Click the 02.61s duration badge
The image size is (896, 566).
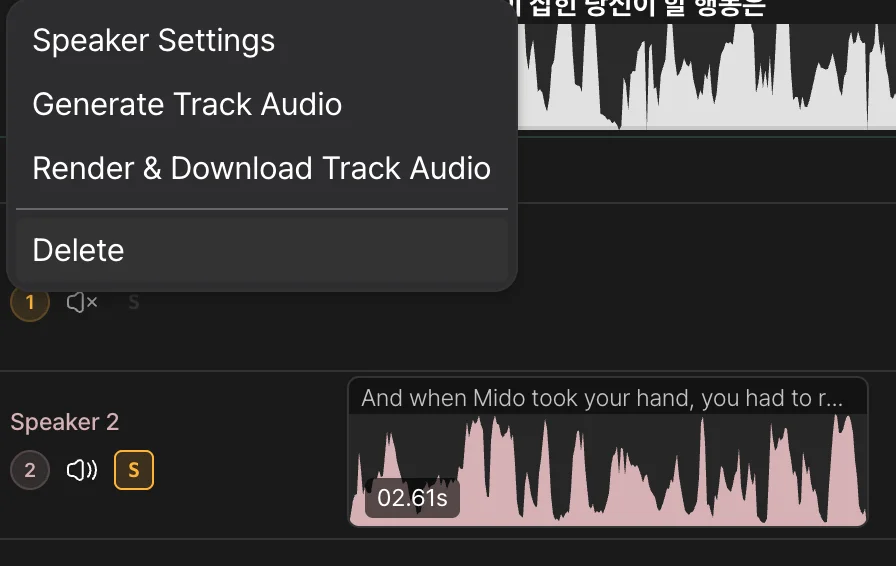click(x=412, y=498)
